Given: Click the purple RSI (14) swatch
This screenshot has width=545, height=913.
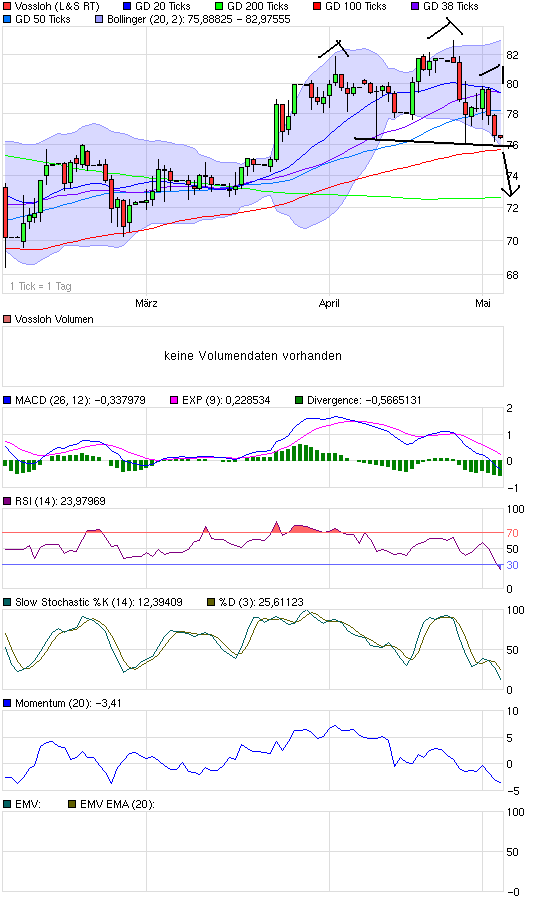Looking at the screenshot, I should (x=7, y=501).
